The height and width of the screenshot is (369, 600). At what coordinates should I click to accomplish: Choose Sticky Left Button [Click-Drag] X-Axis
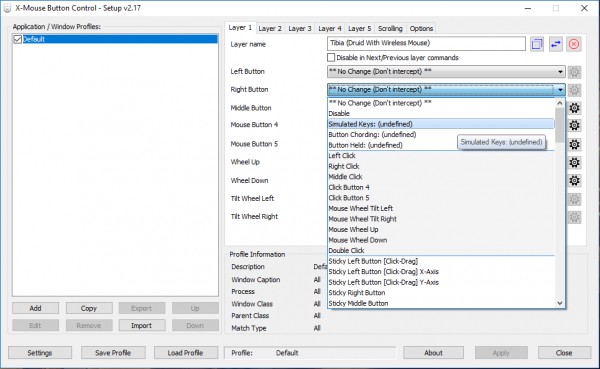441,272
